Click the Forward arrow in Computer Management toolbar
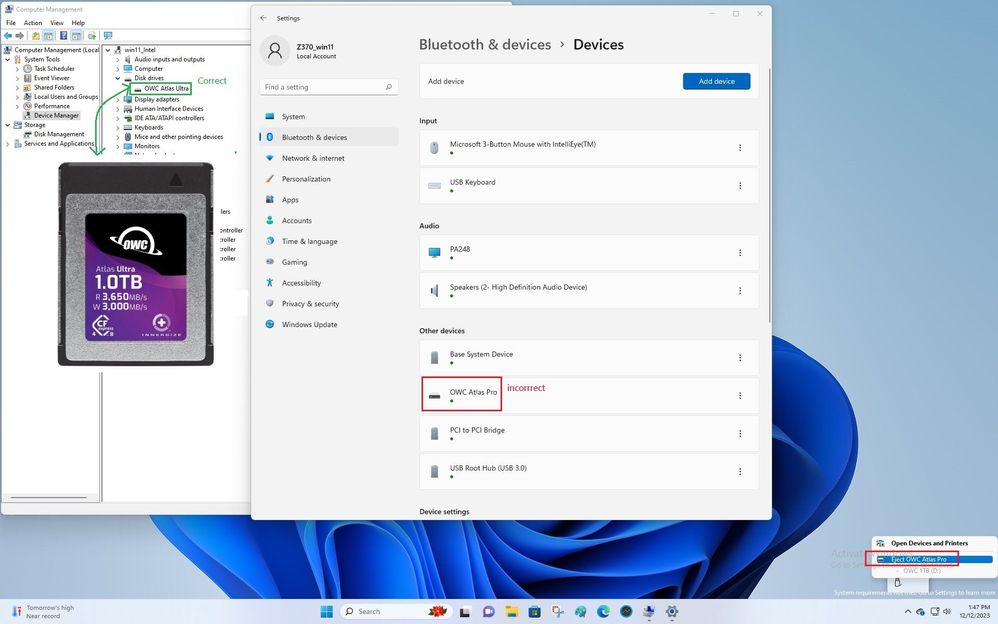The height and width of the screenshot is (624, 998). pyautogui.click(x=20, y=36)
